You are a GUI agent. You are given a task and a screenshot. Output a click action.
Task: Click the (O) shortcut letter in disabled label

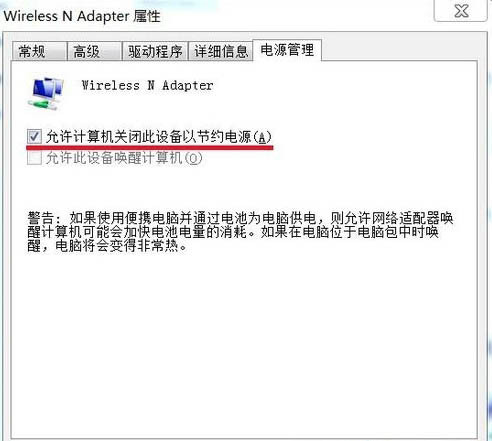click(193, 158)
